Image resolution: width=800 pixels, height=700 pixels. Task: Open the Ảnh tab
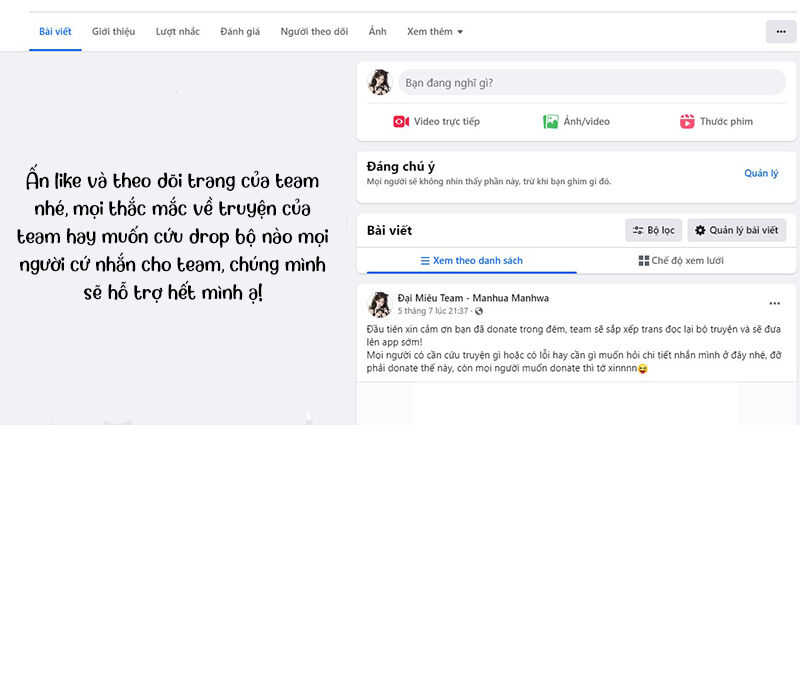pos(377,31)
